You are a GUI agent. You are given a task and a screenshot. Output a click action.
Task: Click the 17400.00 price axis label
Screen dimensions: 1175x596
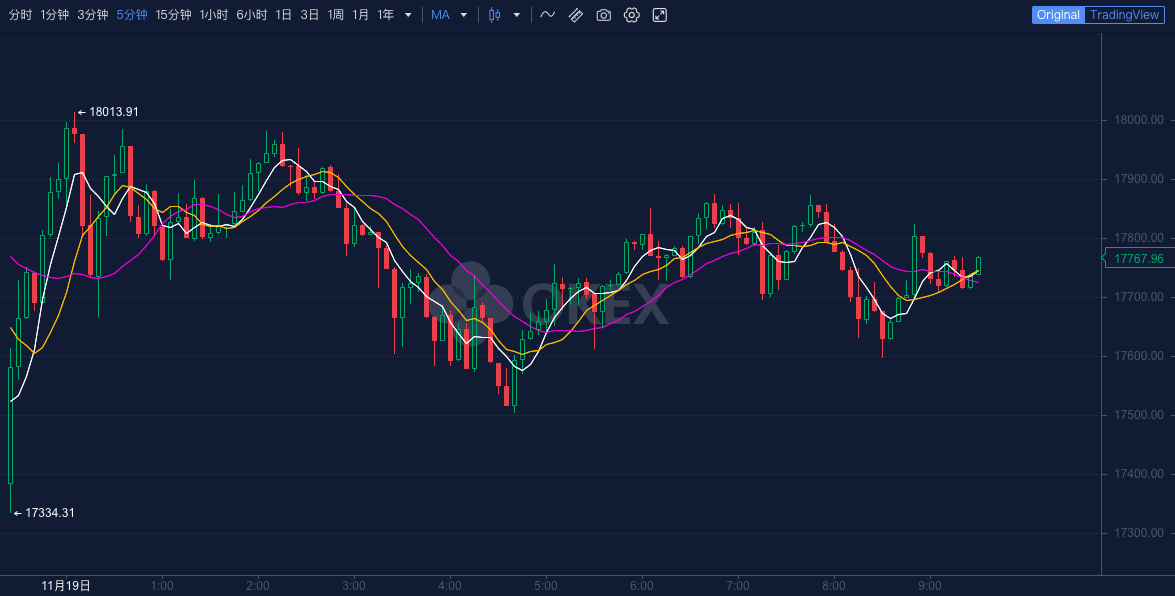pos(1139,474)
